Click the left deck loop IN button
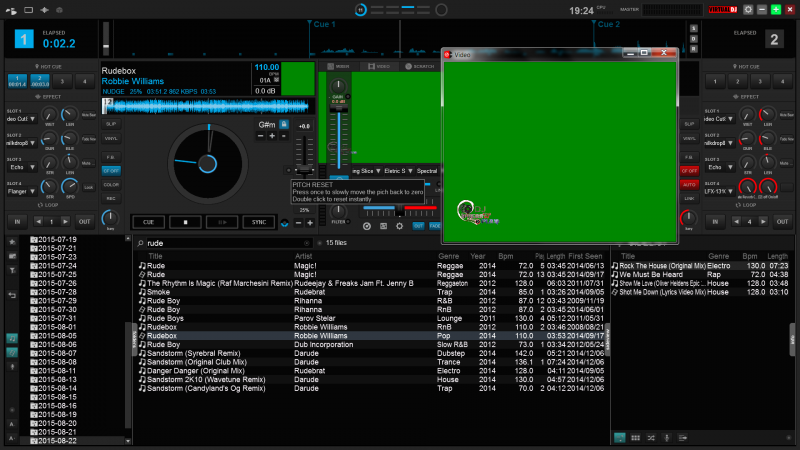 click(16, 220)
